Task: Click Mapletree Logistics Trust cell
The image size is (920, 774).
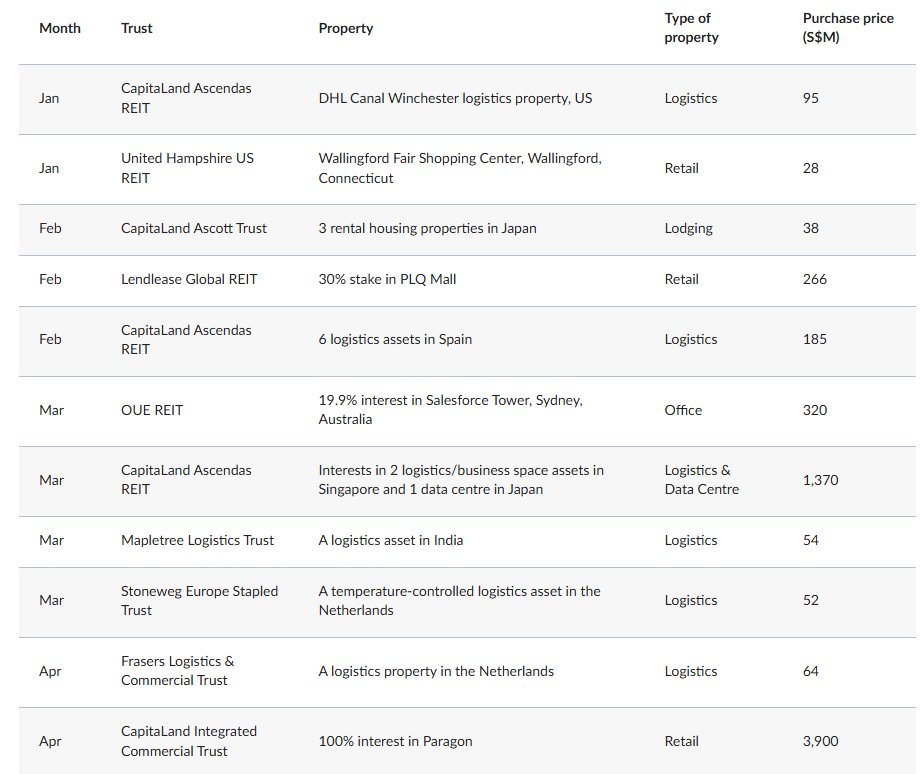Action: [197, 540]
